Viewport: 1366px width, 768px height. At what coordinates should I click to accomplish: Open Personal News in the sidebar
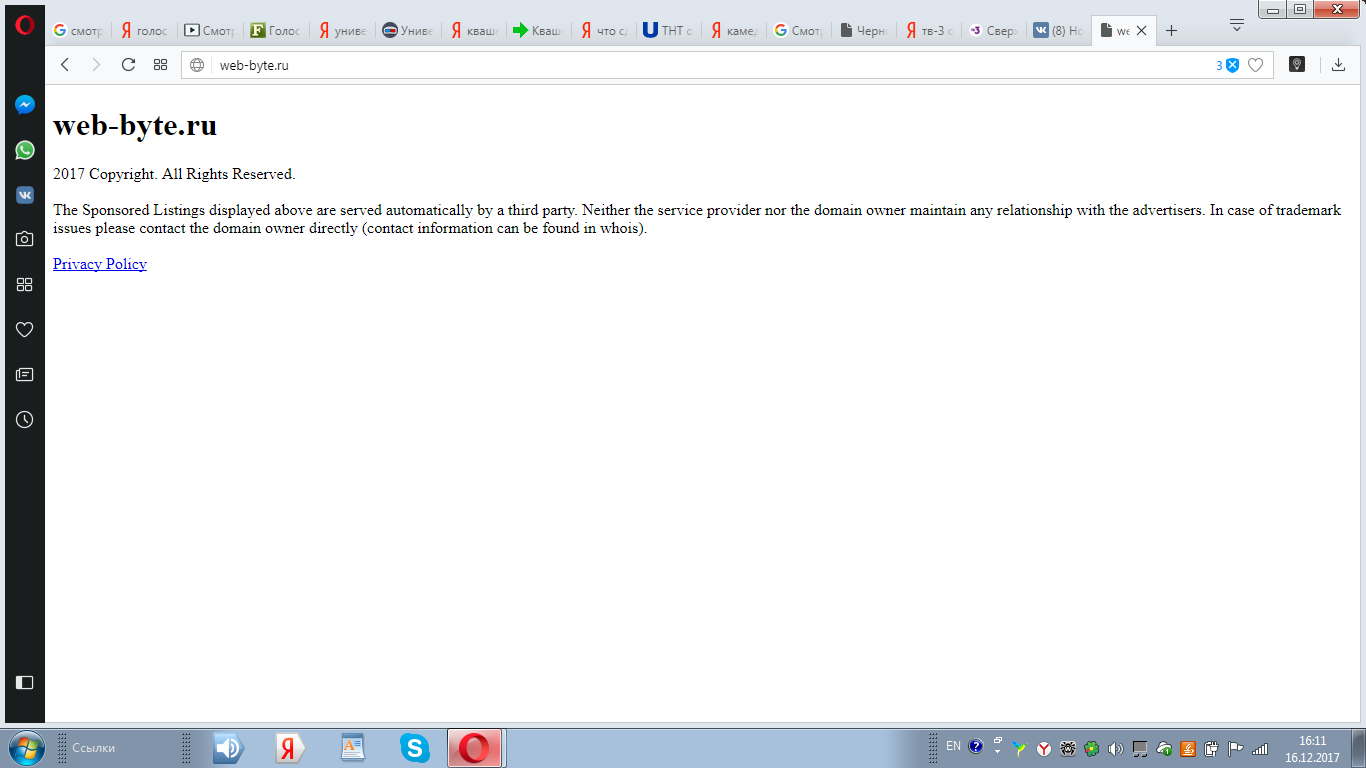[x=25, y=375]
